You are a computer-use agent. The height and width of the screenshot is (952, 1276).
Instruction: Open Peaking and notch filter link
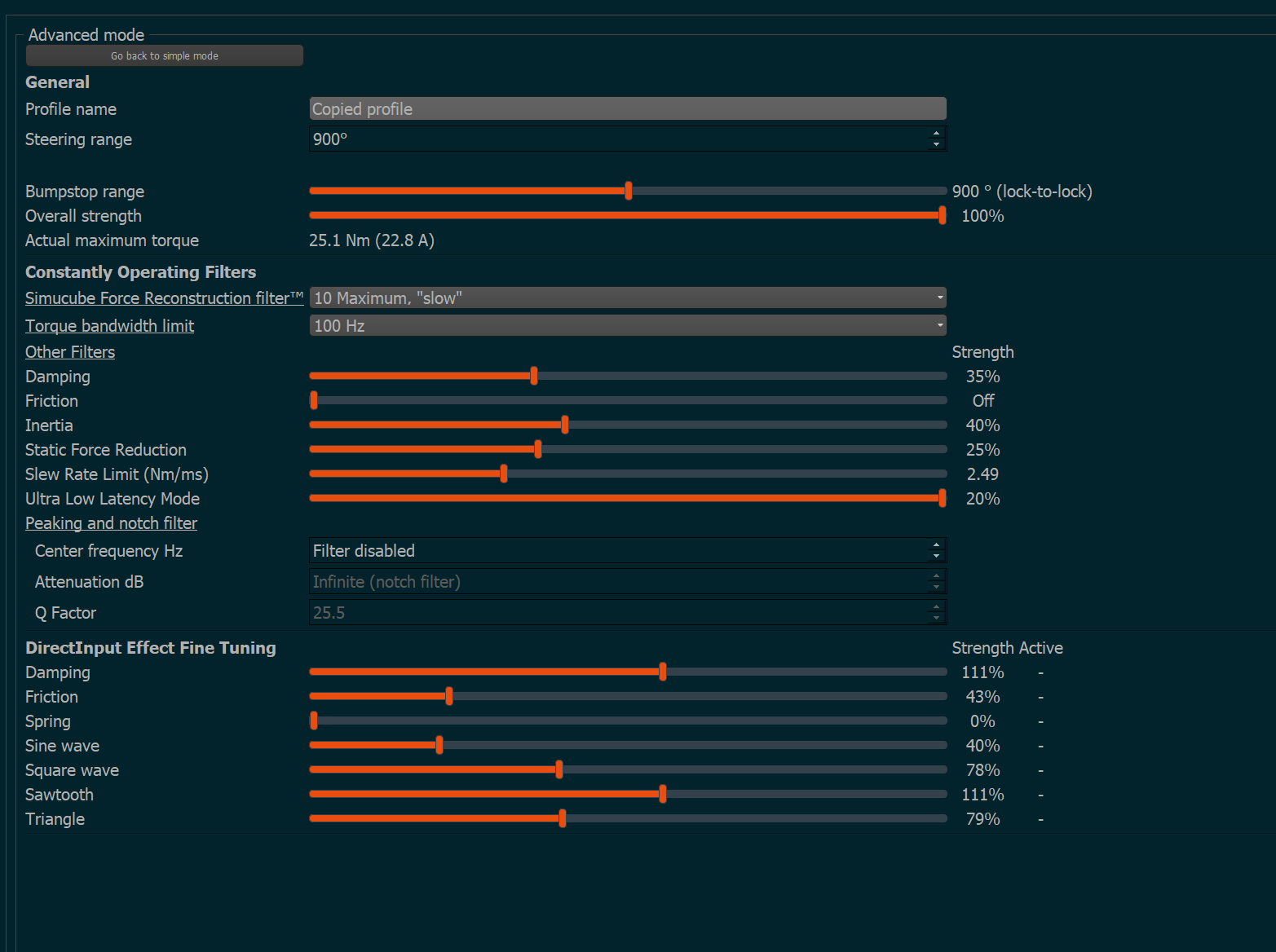point(111,523)
